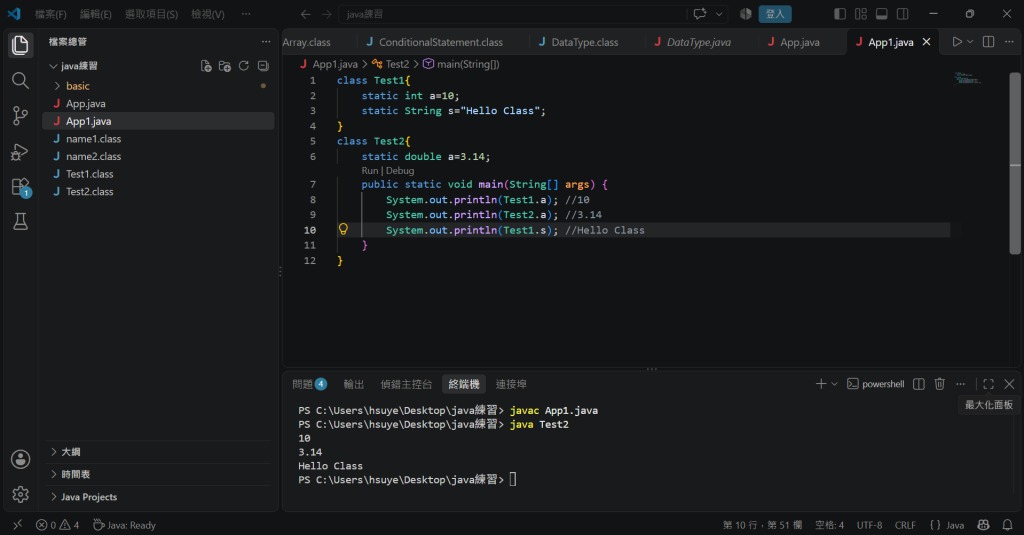
Task: Open notifications bell in status bar
Action: [x=1008, y=525]
